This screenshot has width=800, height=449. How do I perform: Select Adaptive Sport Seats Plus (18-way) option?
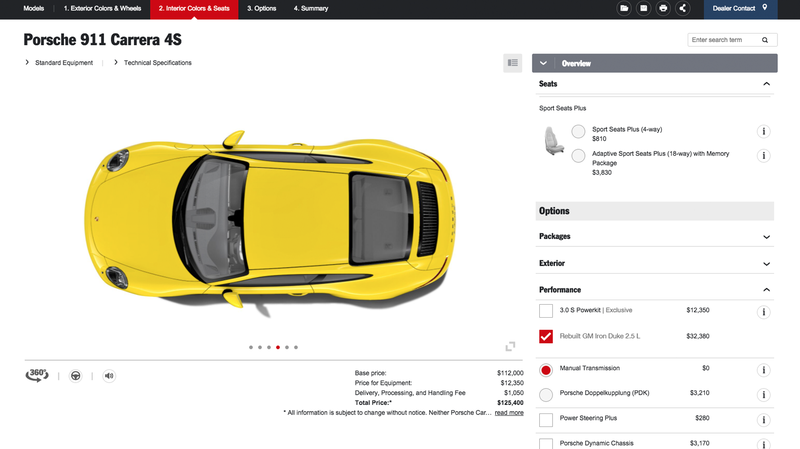578,156
